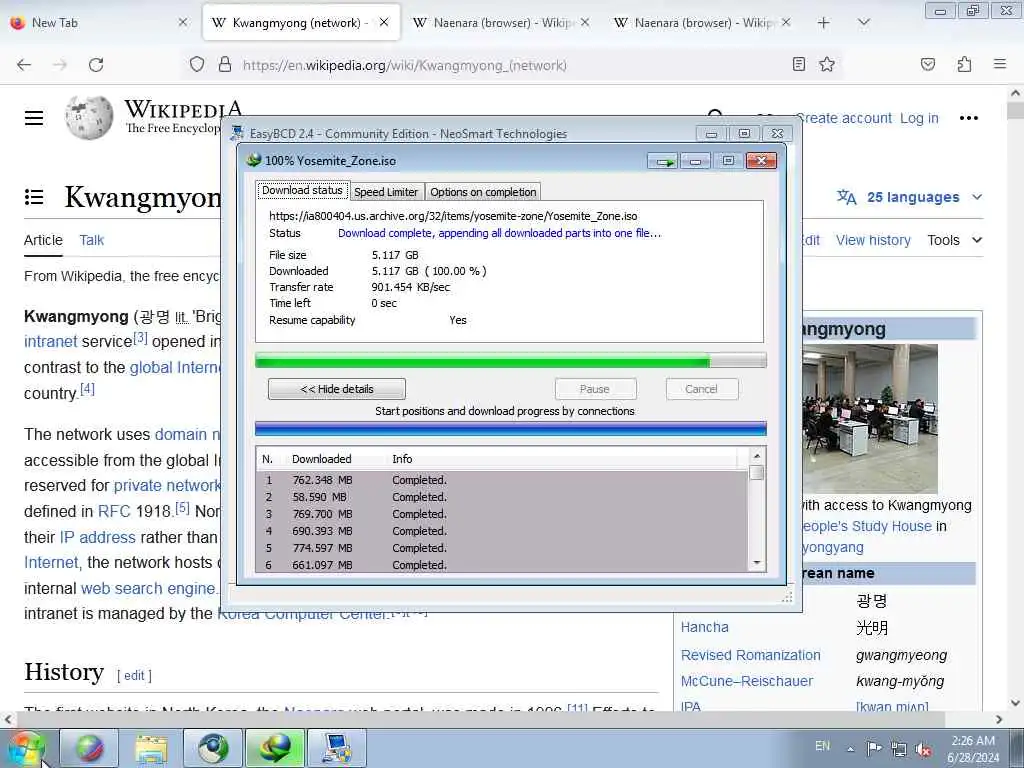This screenshot has width=1024, height=768.
Task: Click the network tray icon
Action: (899, 749)
